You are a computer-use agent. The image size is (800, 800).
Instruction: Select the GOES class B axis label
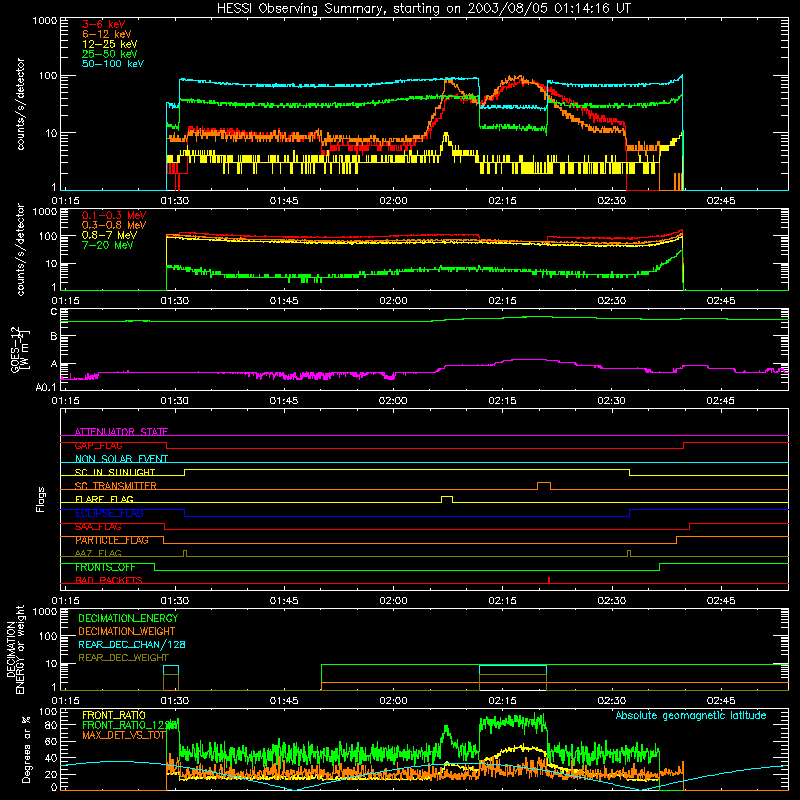tap(54, 336)
